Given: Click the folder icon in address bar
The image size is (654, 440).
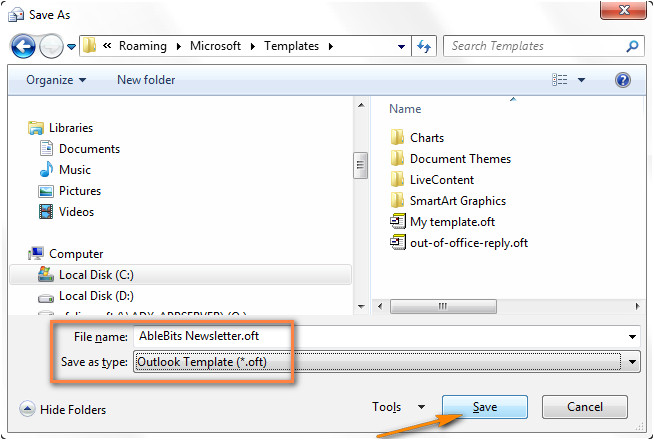Looking at the screenshot, I should pos(89,45).
